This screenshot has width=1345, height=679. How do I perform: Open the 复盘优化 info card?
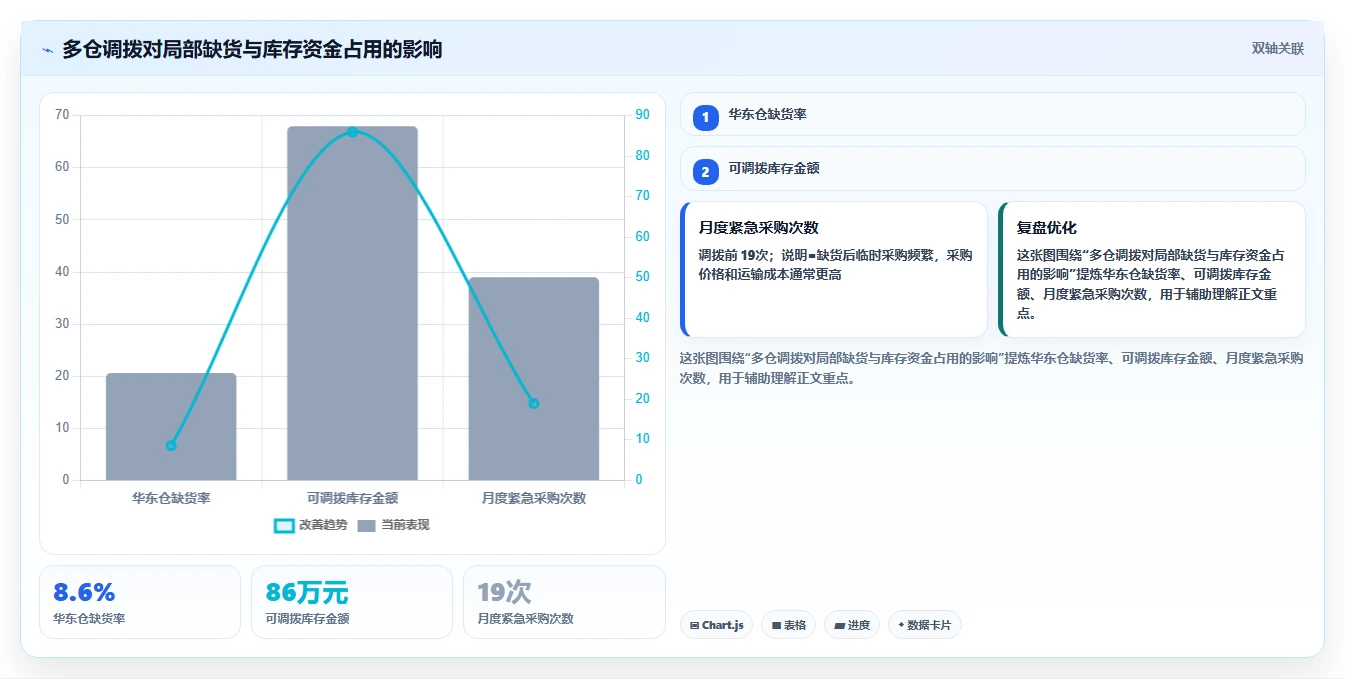[1152, 270]
